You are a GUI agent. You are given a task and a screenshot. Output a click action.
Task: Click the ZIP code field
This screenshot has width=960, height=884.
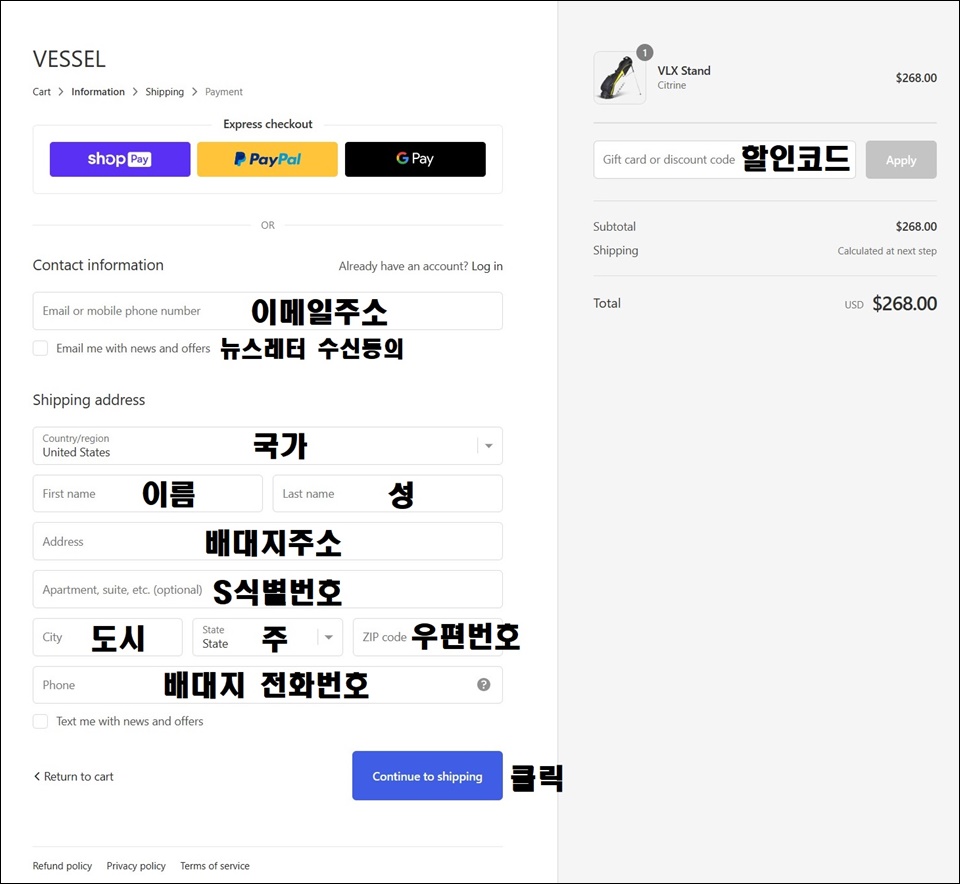(428, 637)
